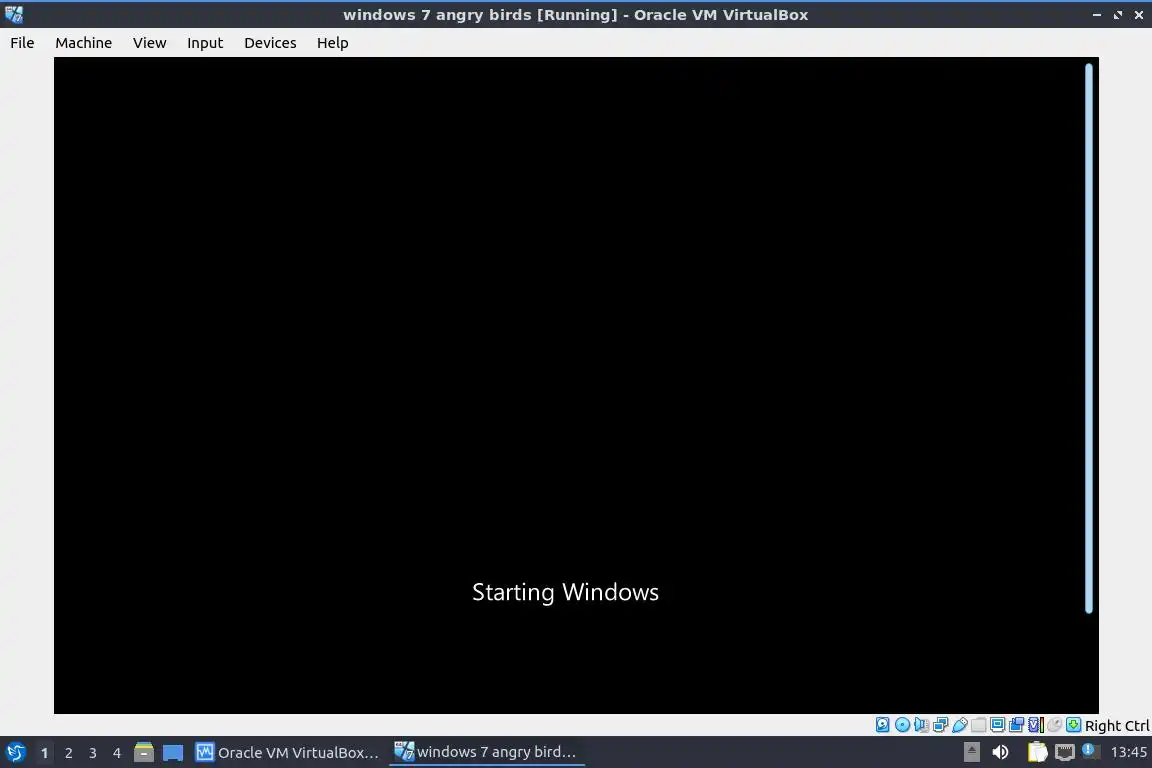Screen dimensions: 1152x768
Task: Open the File menu
Action: tap(22, 43)
